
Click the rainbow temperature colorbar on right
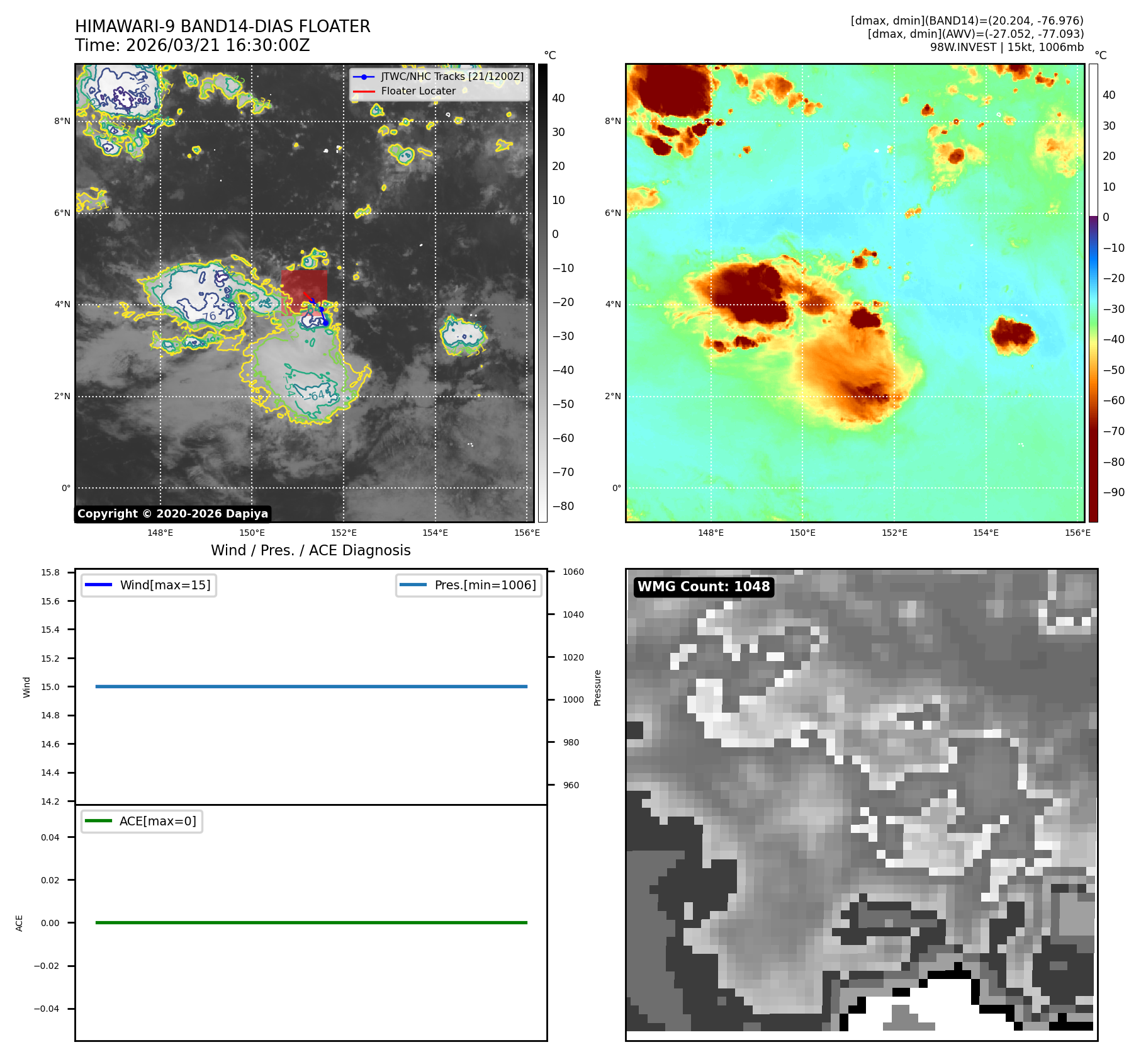coord(1093,293)
